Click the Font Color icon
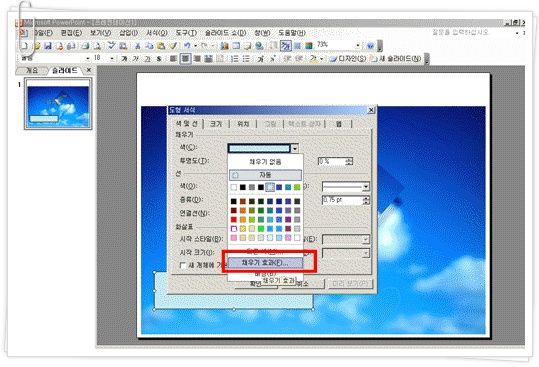This screenshot has width=539, height=367. [313, 59]
